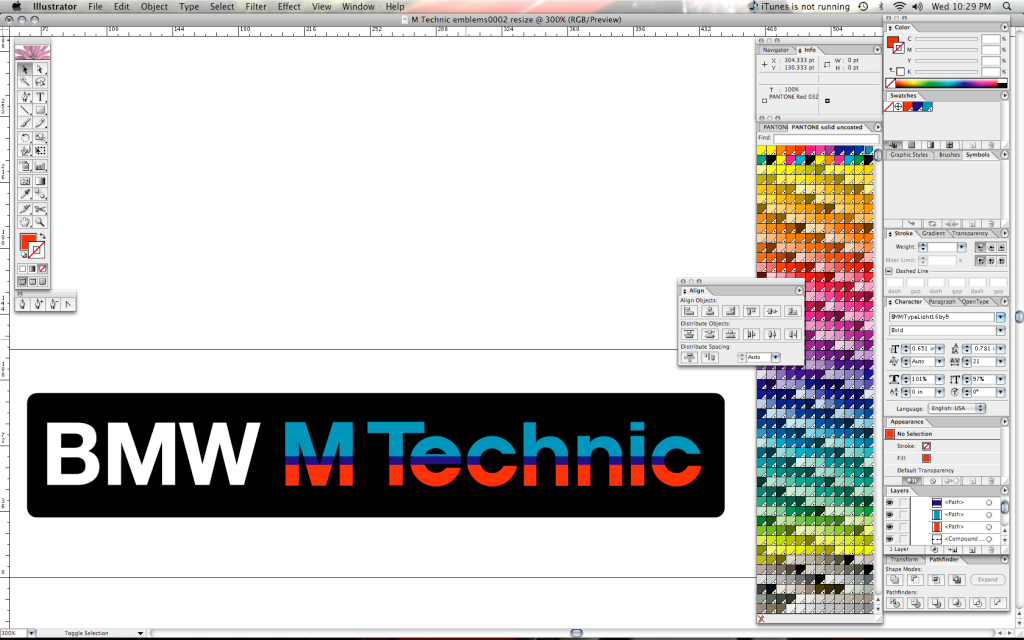The height and width of the screenshot is (640, 1024).
Task: Switch to the Paragraph tab
Action: [942, 302]
